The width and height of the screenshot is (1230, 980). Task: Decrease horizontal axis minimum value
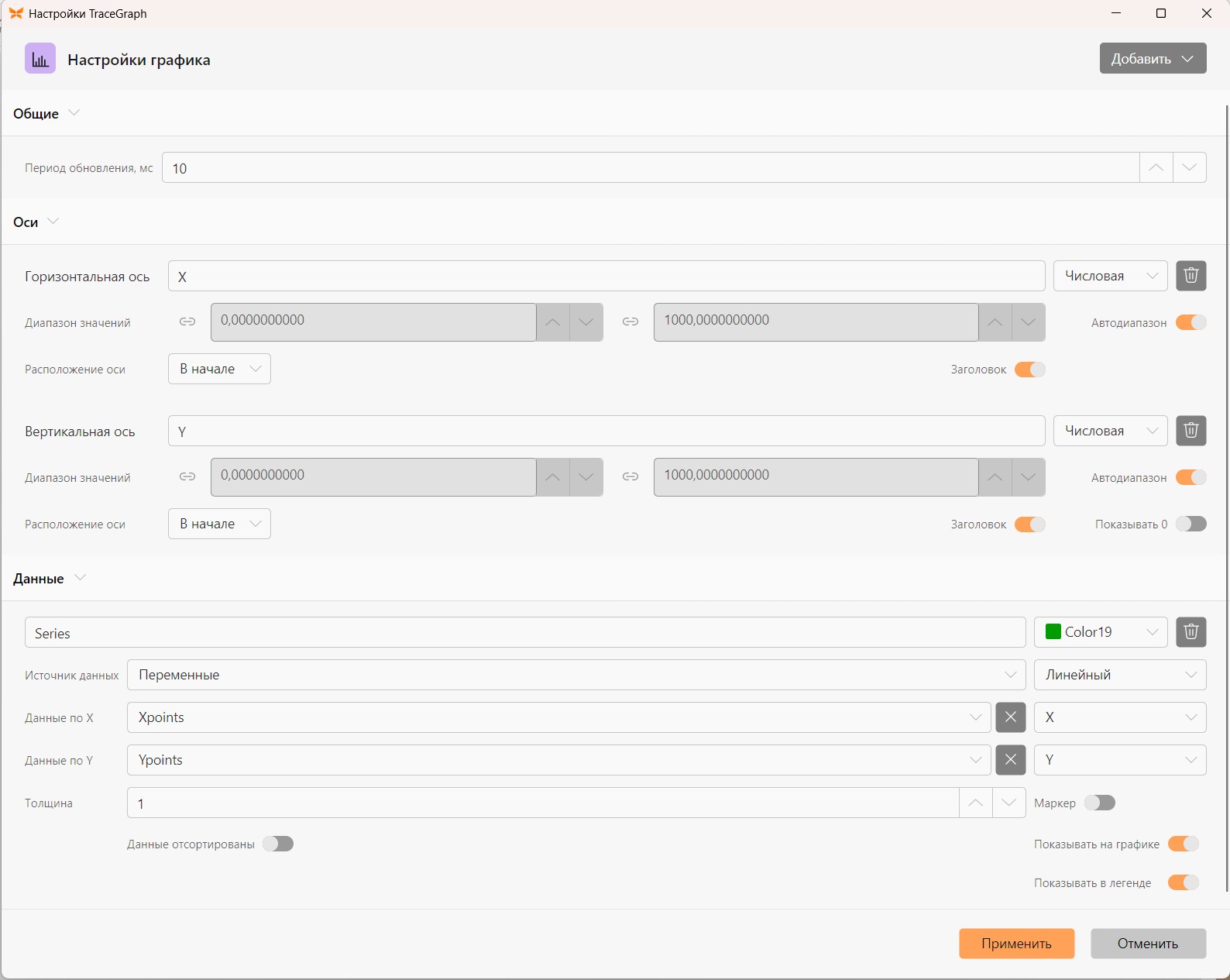[586, 322]
